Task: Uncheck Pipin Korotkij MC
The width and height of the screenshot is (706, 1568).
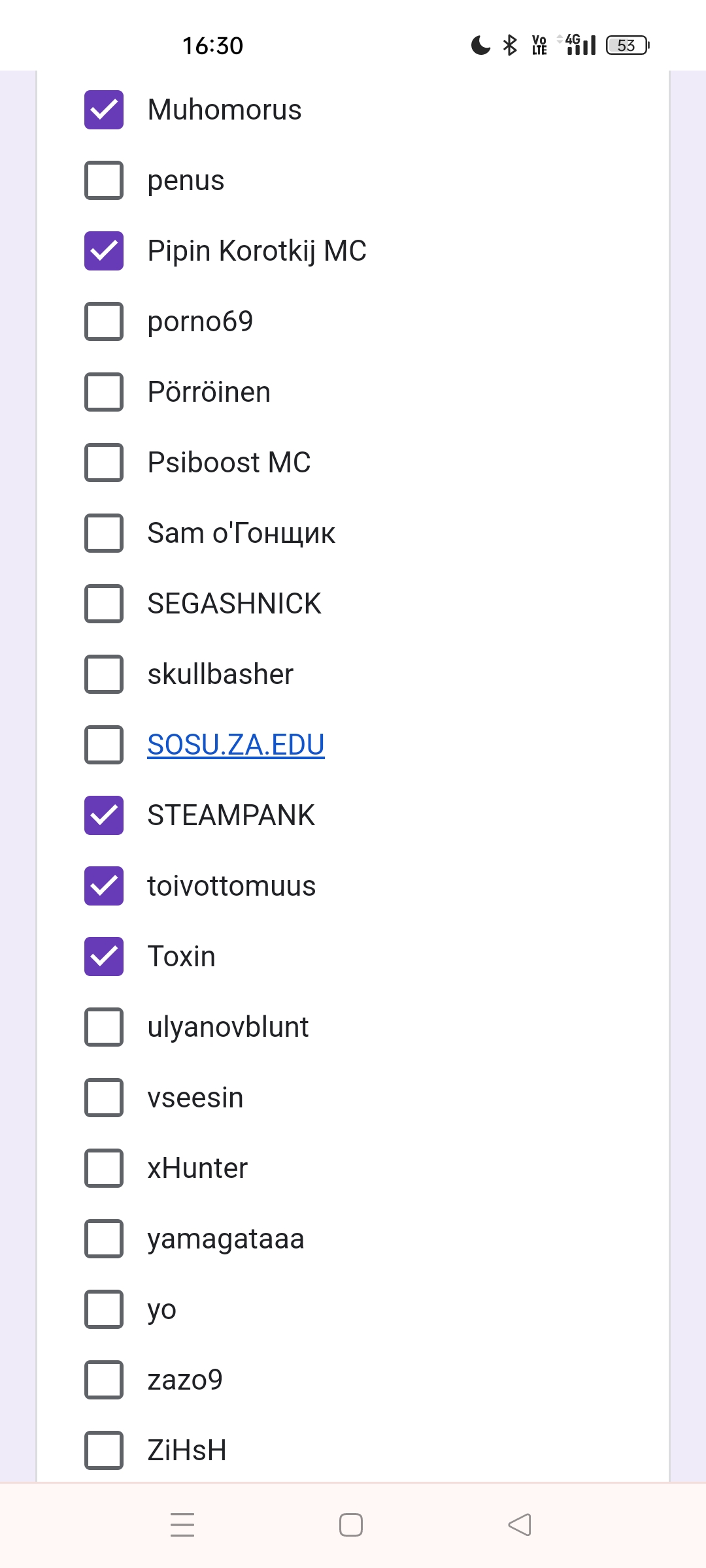Action: click(104, 251)
